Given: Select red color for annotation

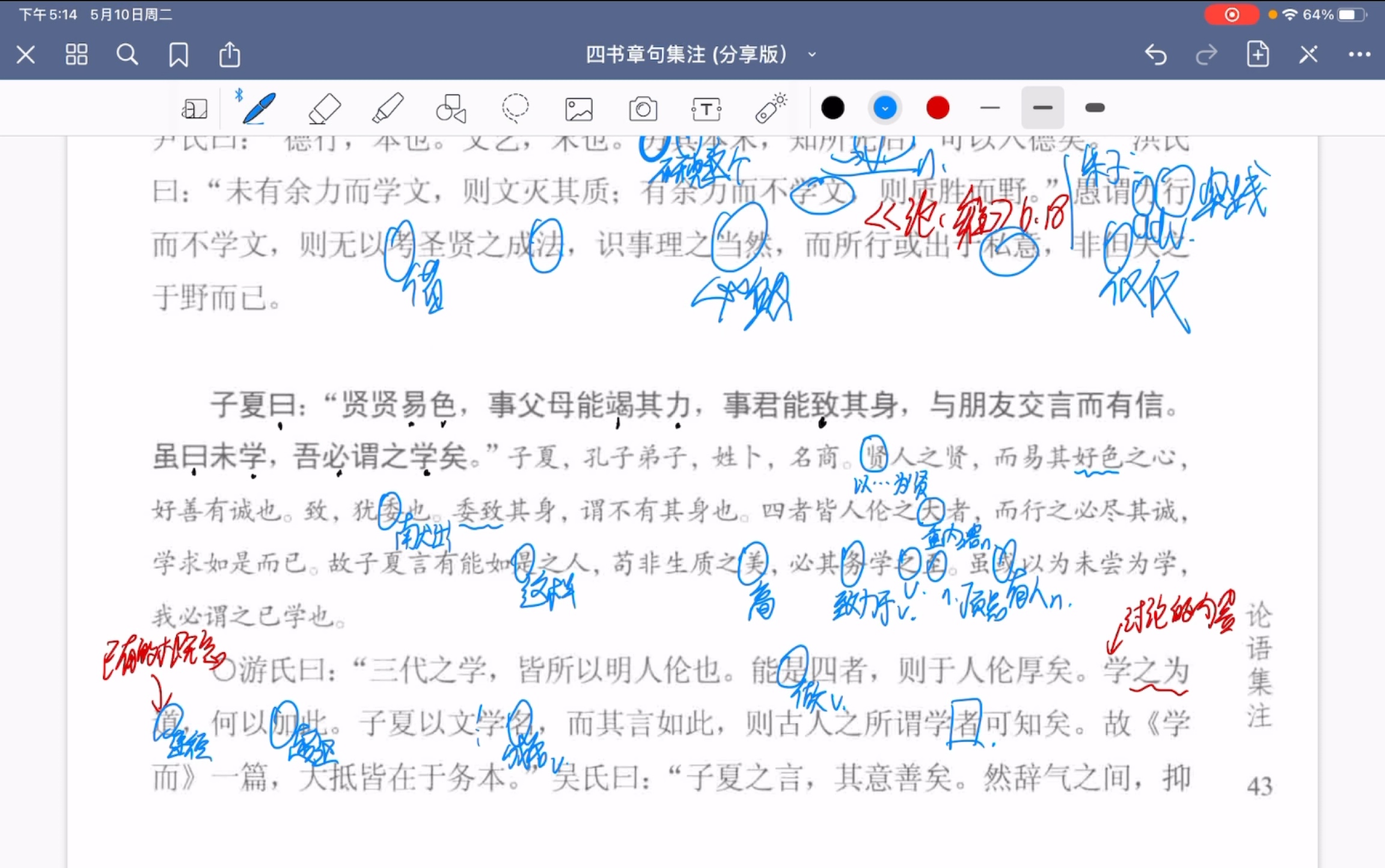Looking at the screenshot, I should 937,107.
